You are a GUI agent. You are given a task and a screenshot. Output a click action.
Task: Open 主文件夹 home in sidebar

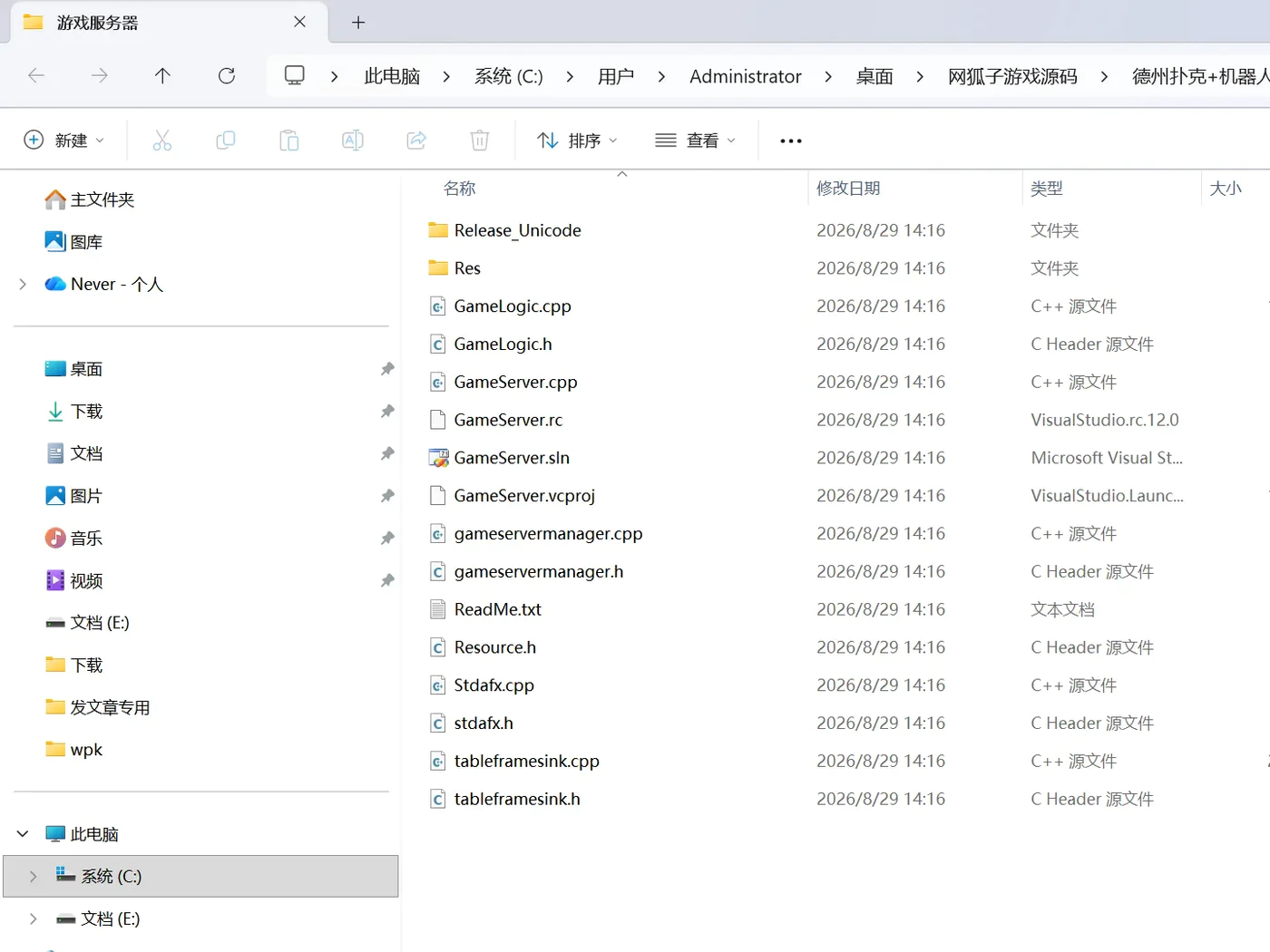coord(89,199)
